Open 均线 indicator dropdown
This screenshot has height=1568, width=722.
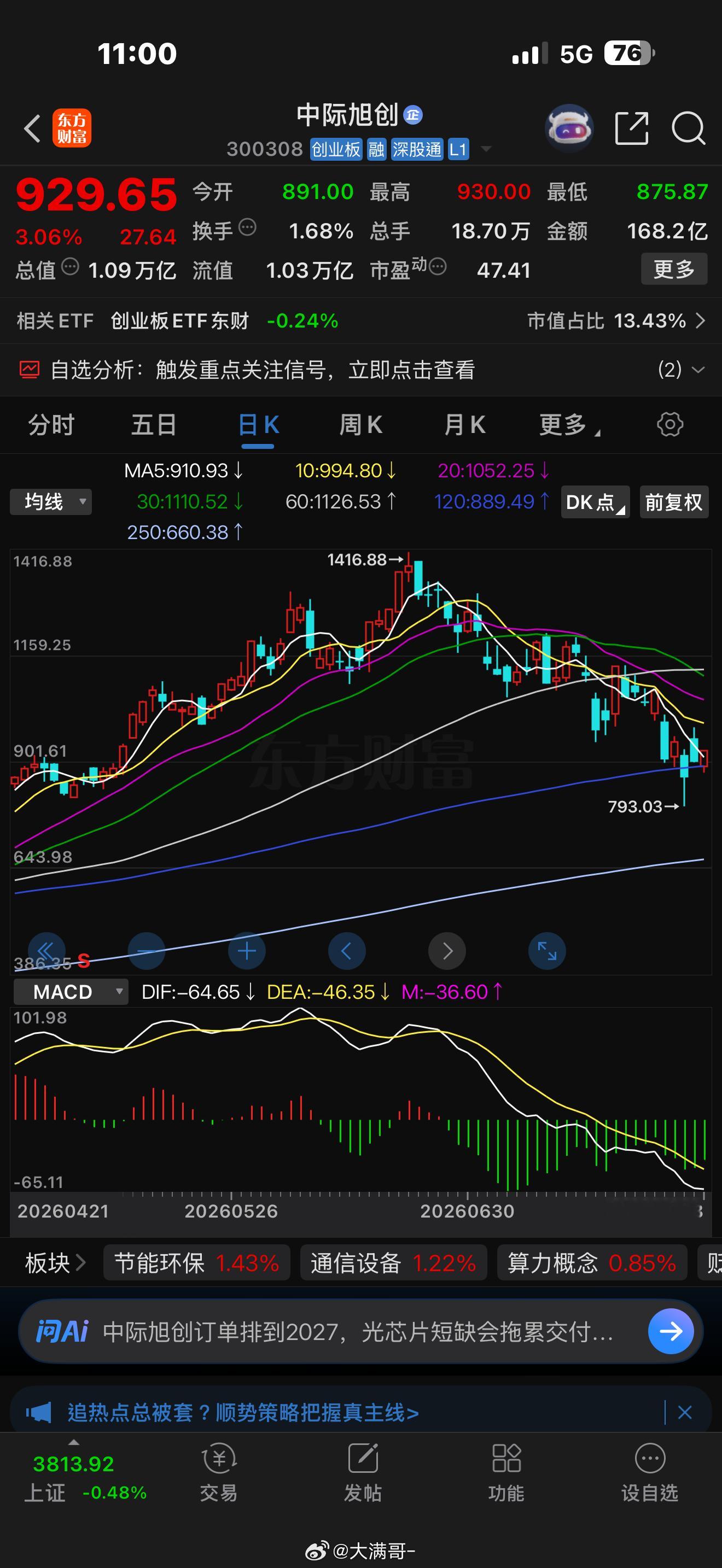pyautogui.click(x=51, y=502)
